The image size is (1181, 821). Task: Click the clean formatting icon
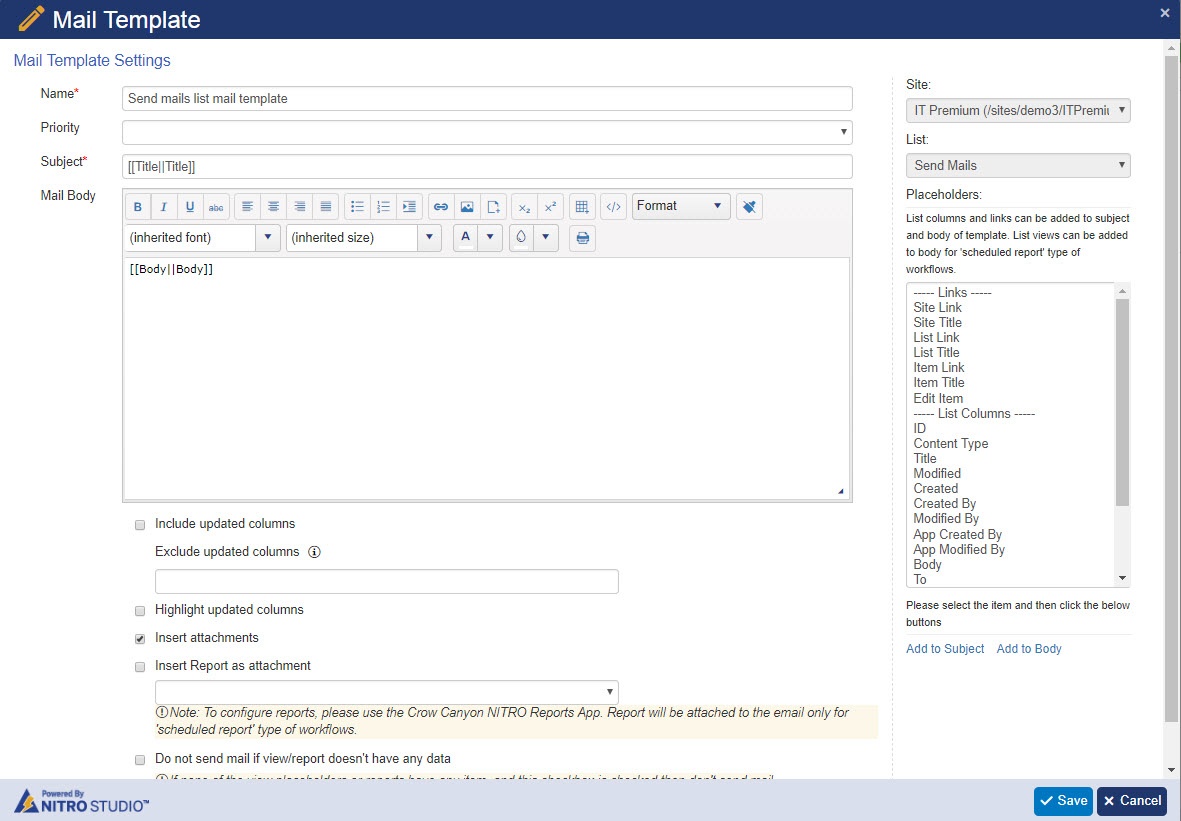point(749,207)
